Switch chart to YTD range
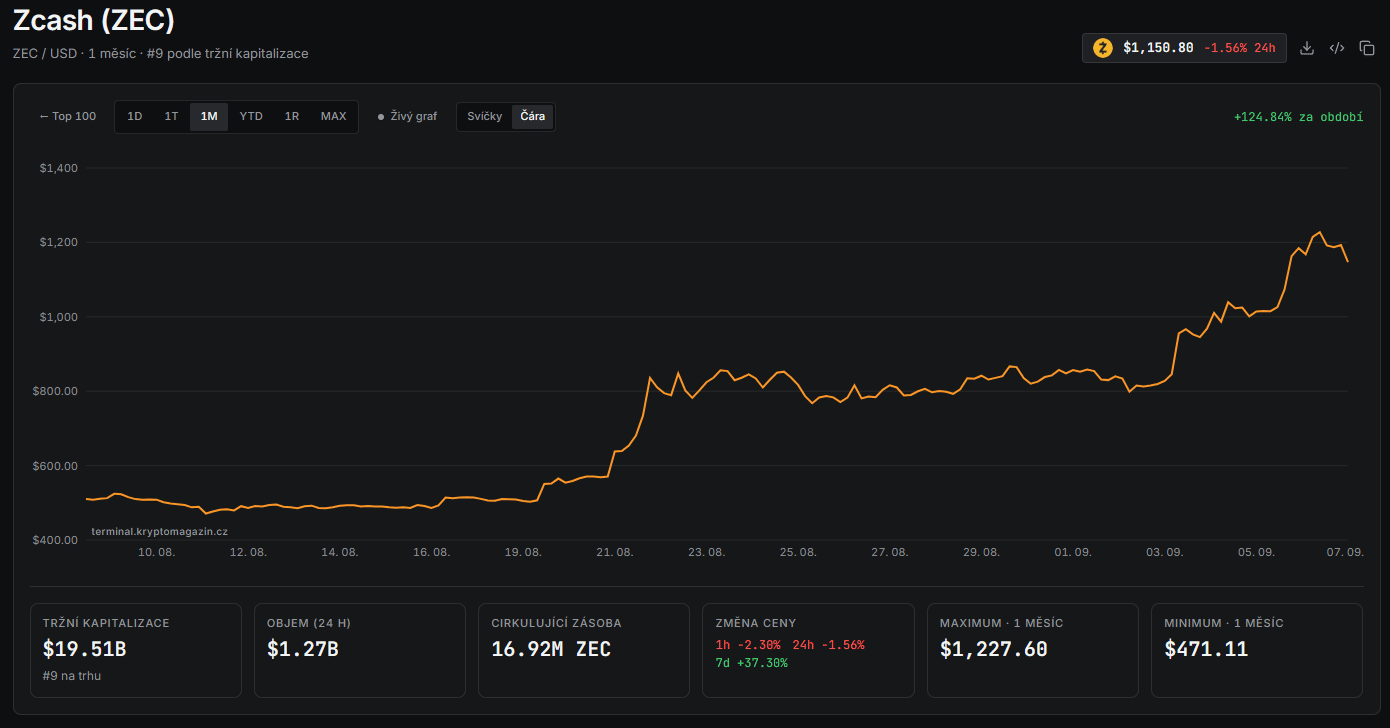 [x=251, y=116]
